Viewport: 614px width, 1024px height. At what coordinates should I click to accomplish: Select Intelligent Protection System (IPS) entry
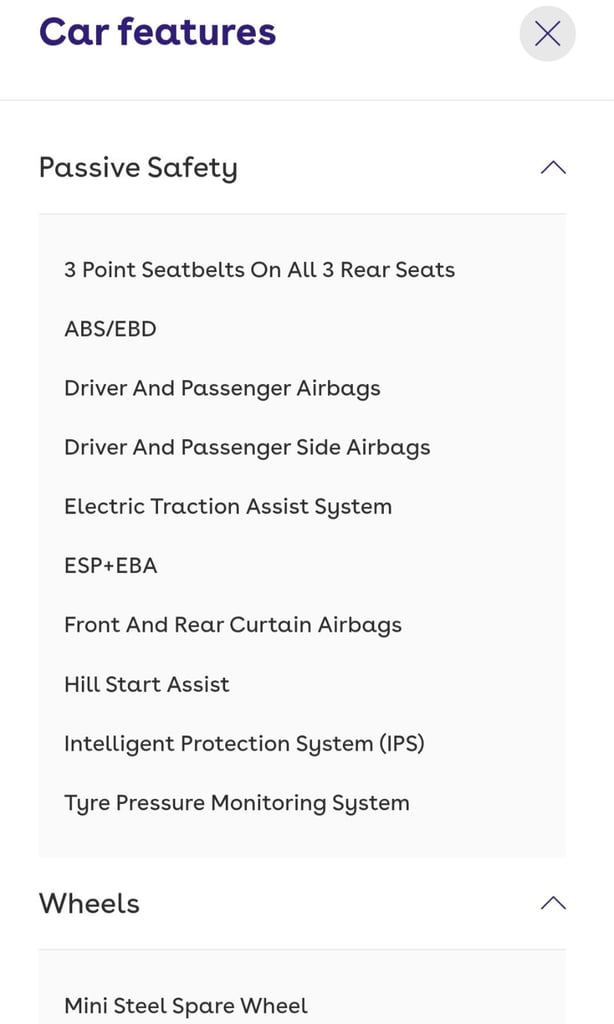[x=244, y=744]
